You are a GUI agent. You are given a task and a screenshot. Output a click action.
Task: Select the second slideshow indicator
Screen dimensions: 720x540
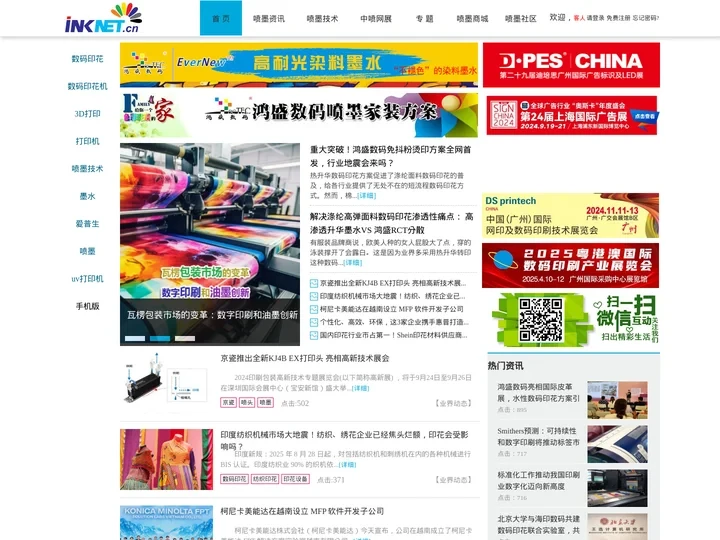(x=160, y=338)
